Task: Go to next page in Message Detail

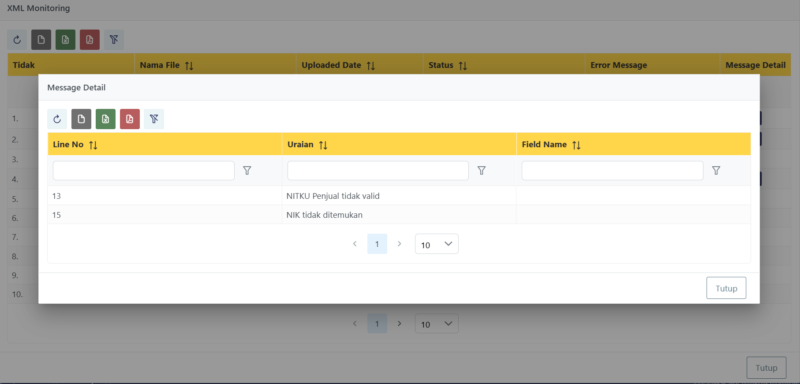Action: click(x=399, y=244)
